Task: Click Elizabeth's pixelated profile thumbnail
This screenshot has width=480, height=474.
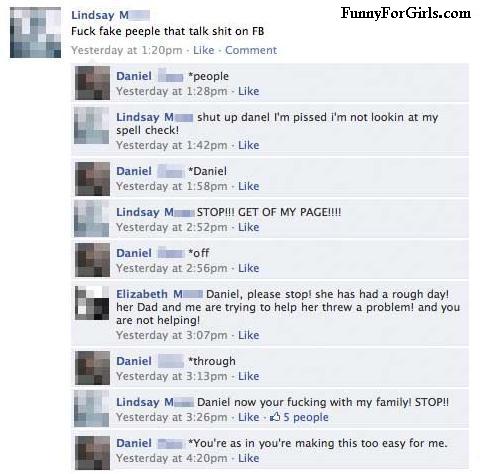Action: pyautogui.click(x=92, y=303)
